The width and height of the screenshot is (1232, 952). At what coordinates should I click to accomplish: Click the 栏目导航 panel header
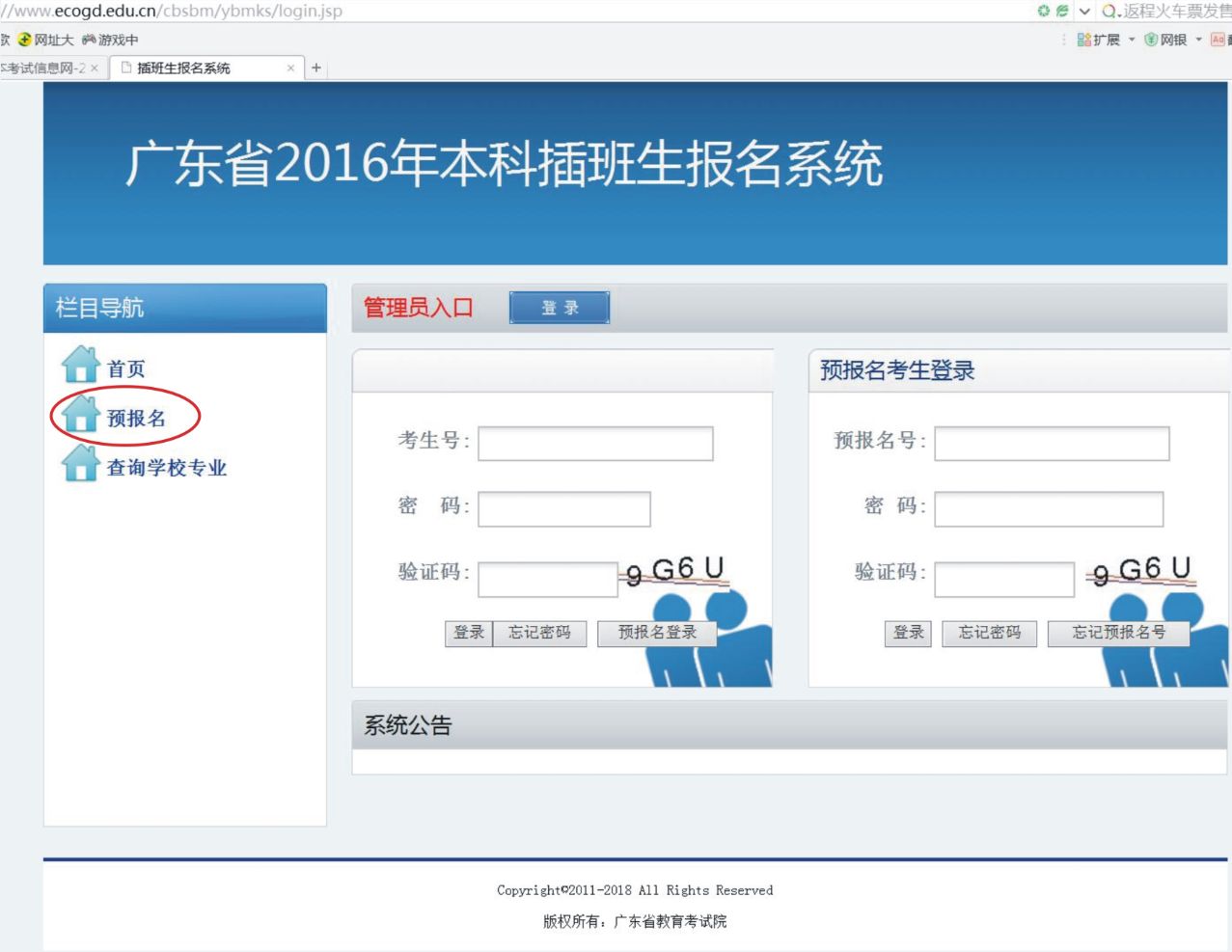tap(185, 308)
